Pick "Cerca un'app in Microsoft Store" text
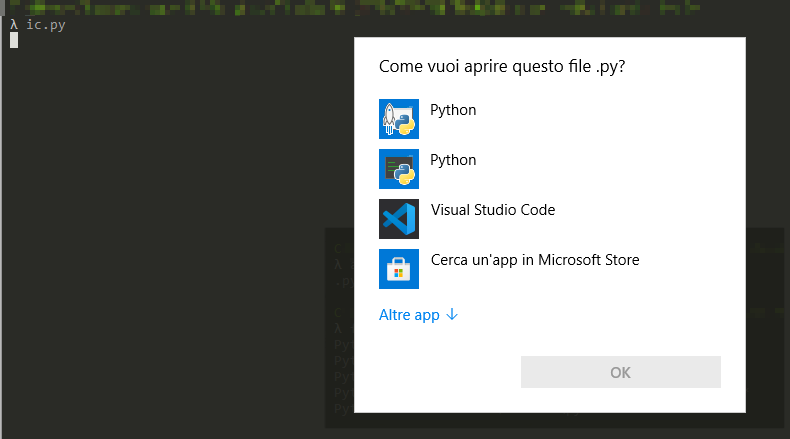The height and width of the screenshot is (439, 790). [x=534, y=260]
